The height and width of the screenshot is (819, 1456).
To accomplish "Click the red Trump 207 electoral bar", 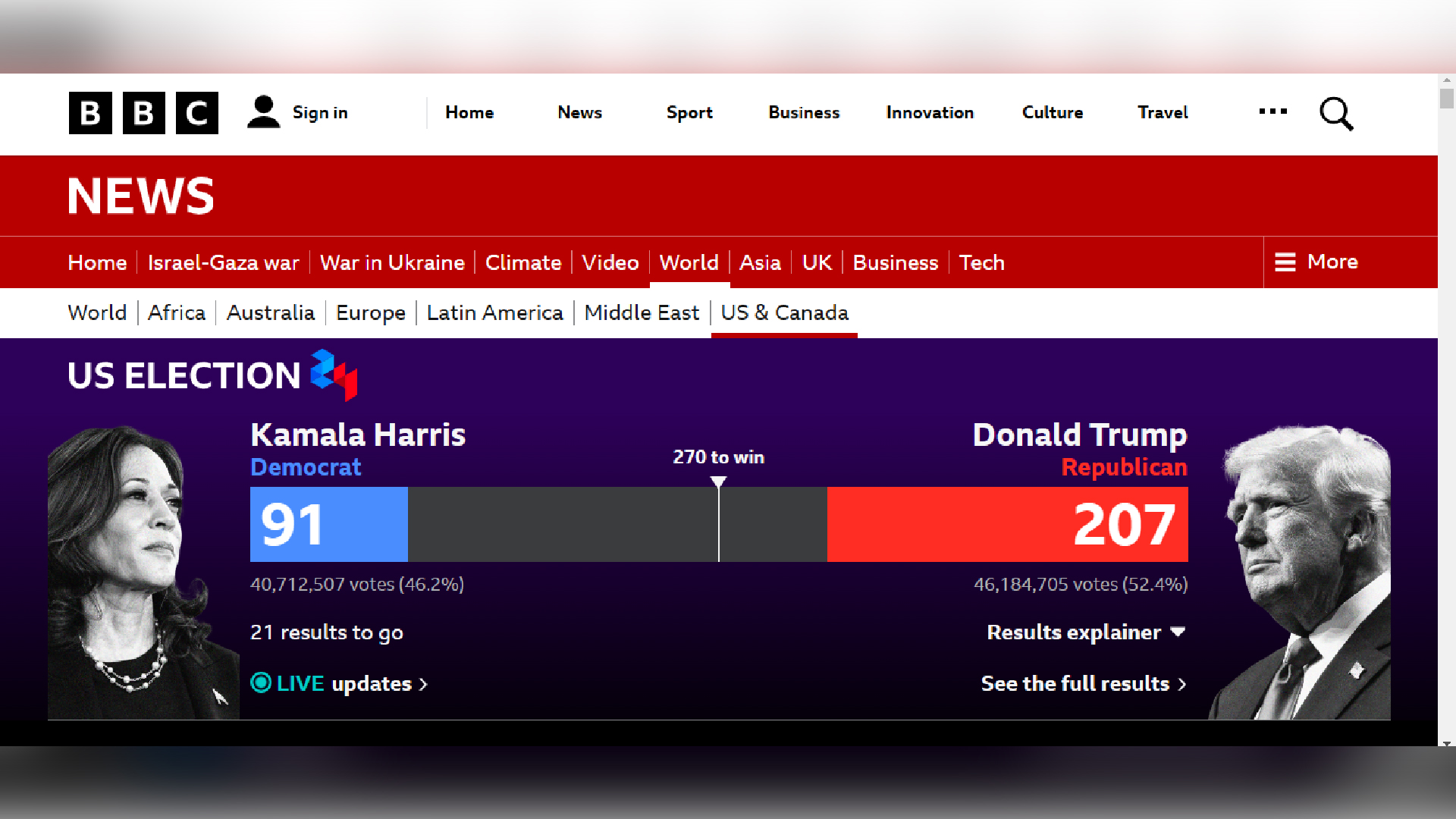I will [1008, 524].
